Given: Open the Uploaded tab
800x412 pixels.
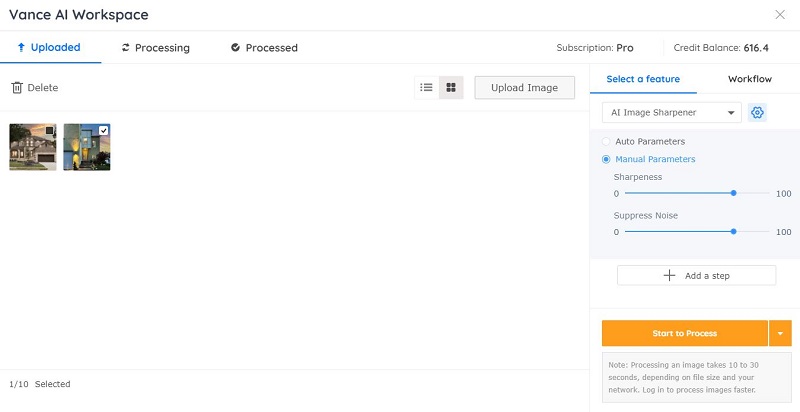Looking at the screenshot, I should pyautogui.click(x=50, y=47).
